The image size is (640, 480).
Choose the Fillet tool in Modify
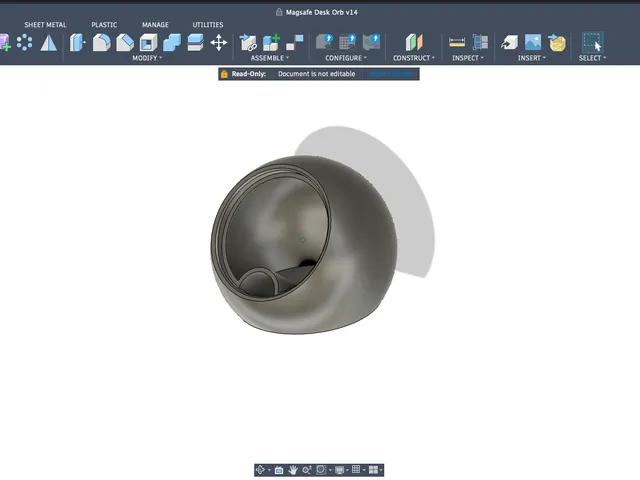102,42
